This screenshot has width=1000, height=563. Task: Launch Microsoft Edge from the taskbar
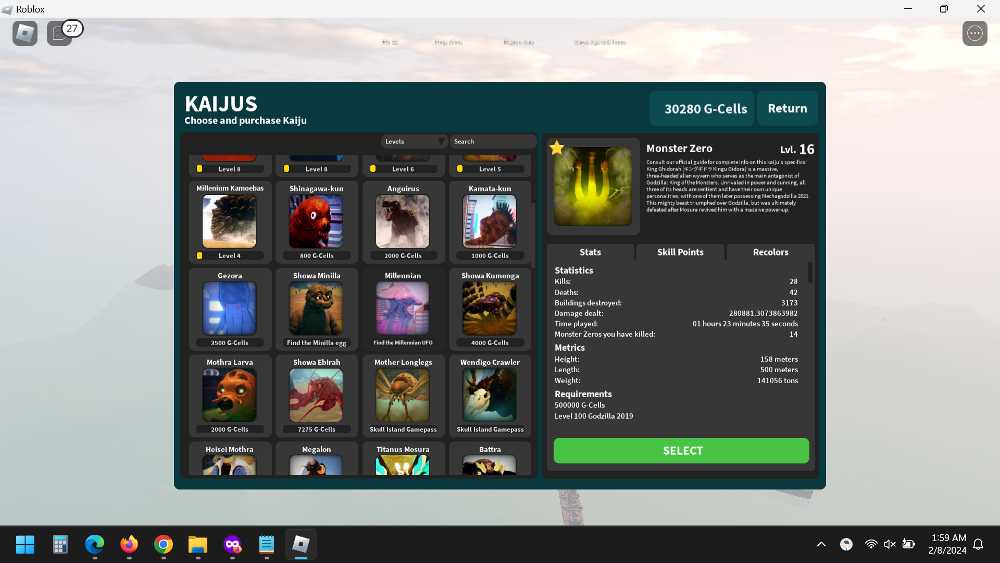point(94,545)
